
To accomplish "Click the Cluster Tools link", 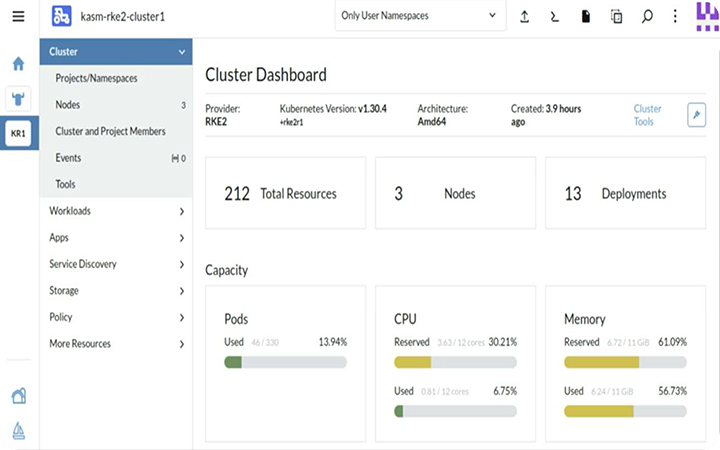I will coord(647,115).
